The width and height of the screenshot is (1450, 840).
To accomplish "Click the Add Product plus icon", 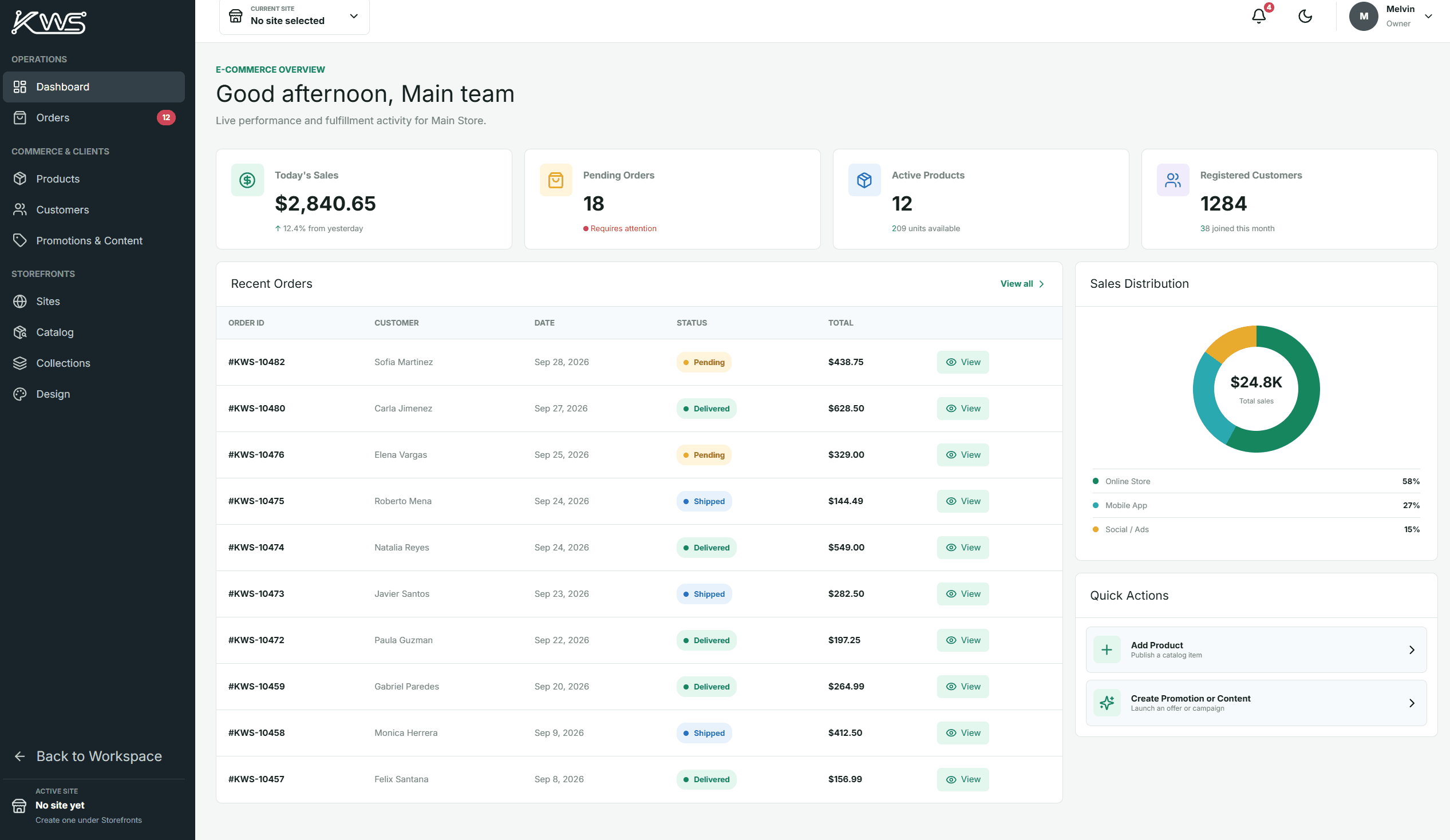I will [1106, 649].
